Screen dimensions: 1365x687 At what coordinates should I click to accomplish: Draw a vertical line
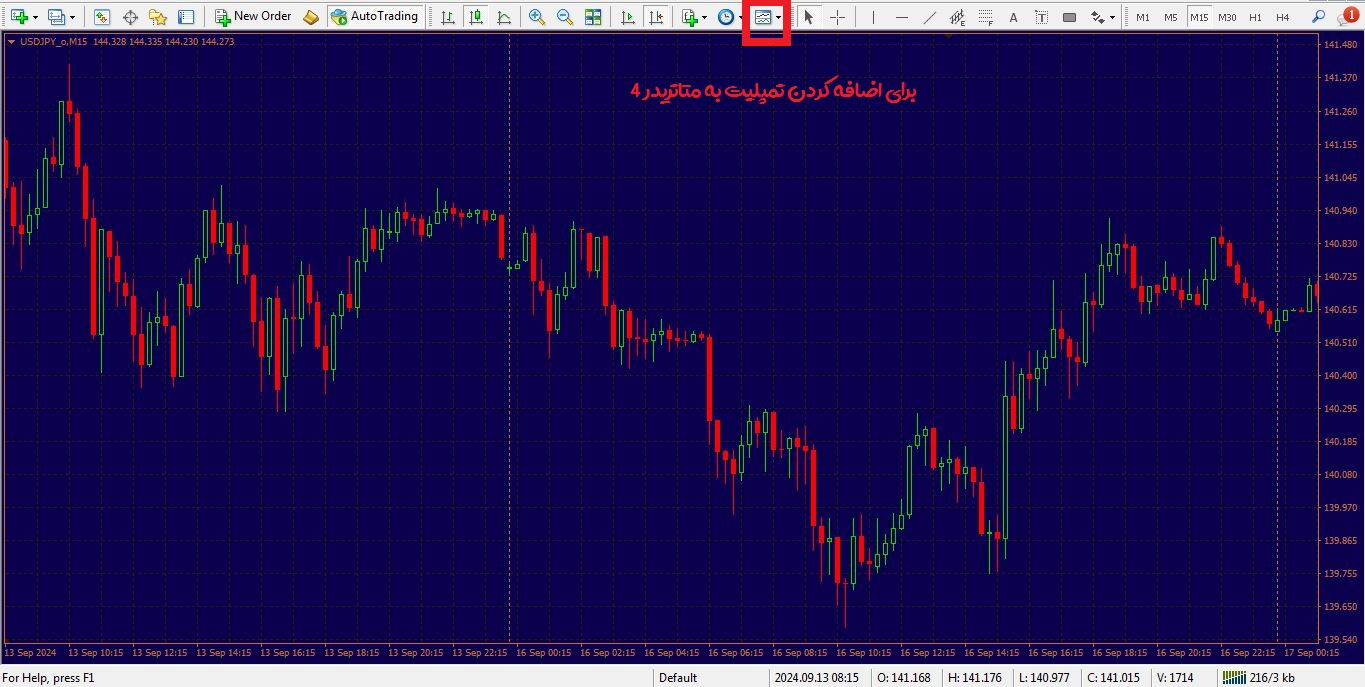[874, 17]
